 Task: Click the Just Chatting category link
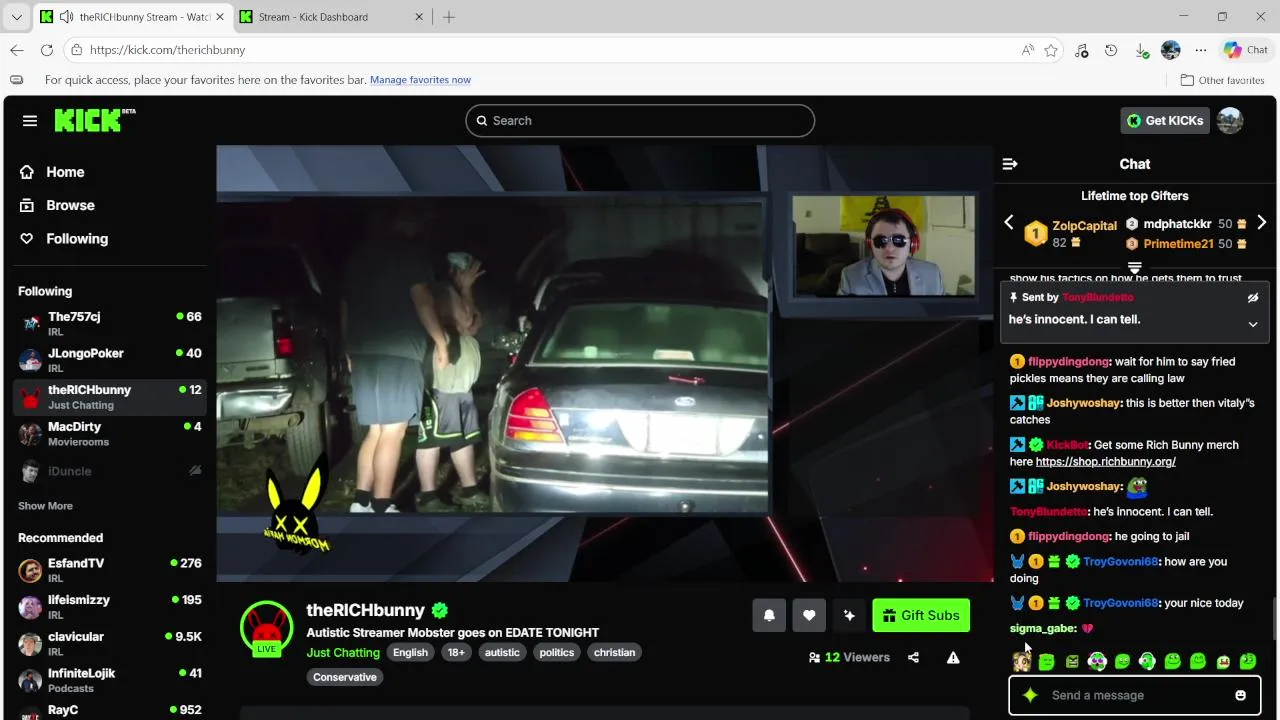[x=343, y=652]
